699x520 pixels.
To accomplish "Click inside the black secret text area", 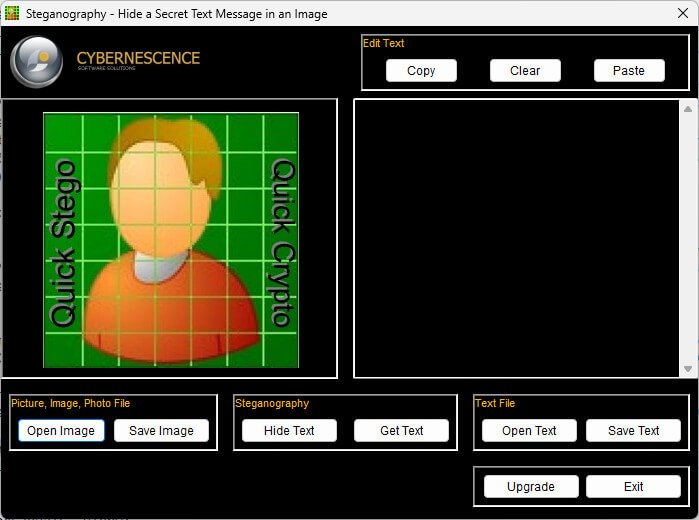I will pos(517,239).
